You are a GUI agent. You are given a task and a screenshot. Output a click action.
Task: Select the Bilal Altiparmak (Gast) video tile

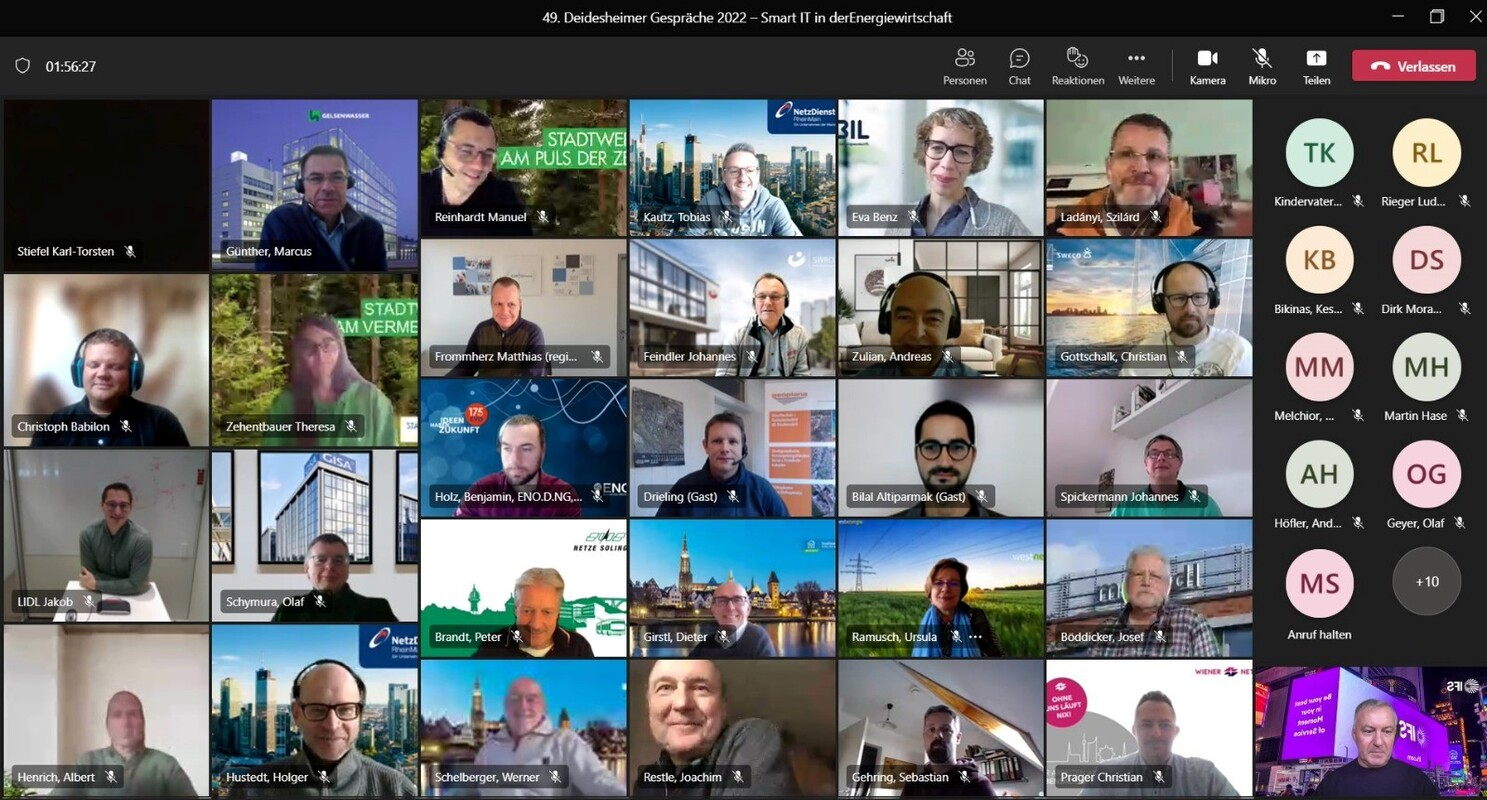point(940,447)
